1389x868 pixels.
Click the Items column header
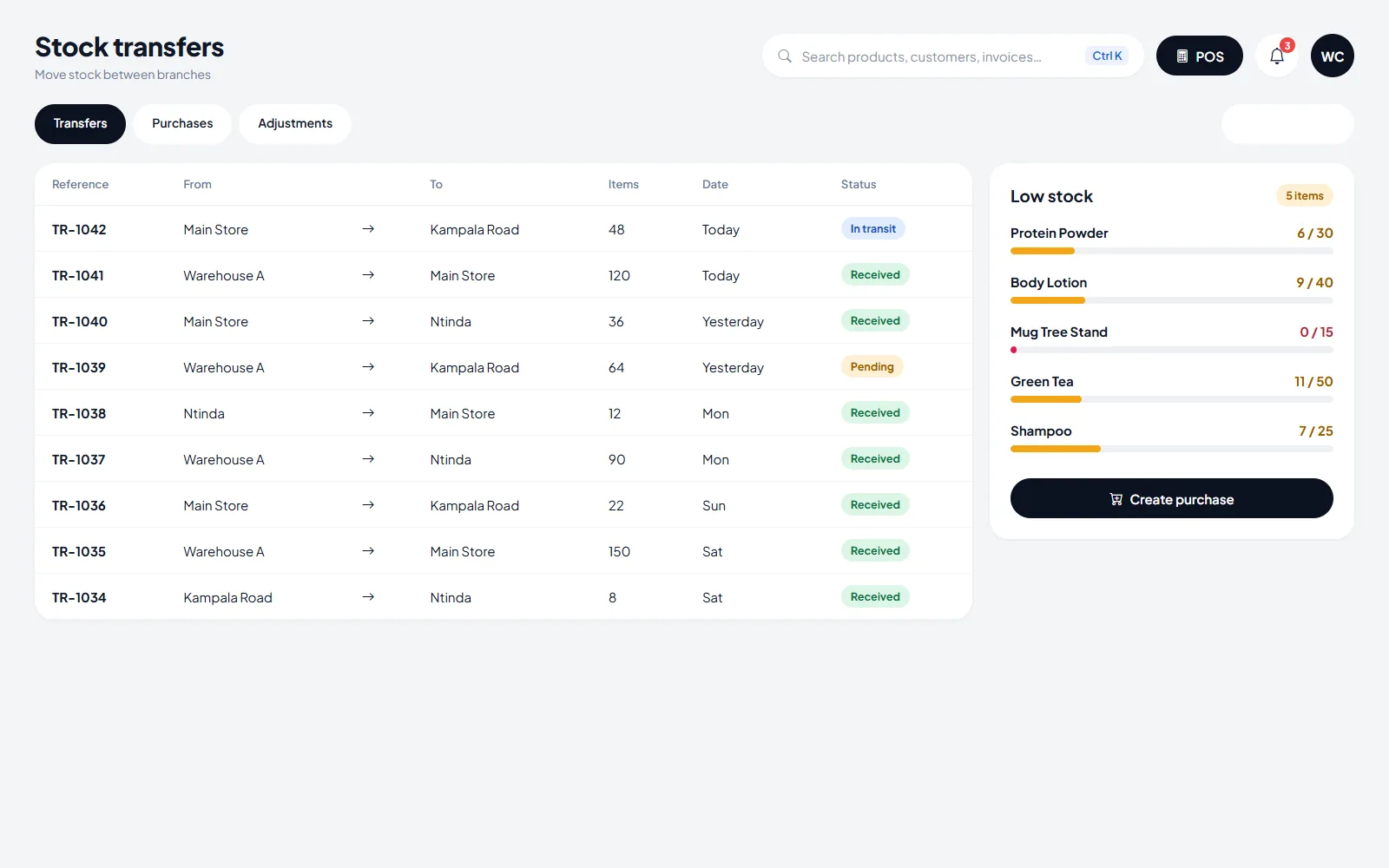point(623,184)
